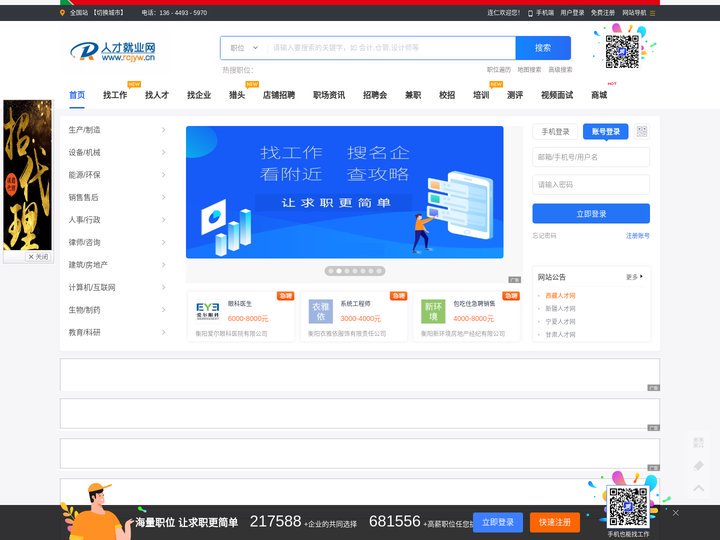Image resolution: width=720 pixels, height=540 pixels.
Task: Open the 招聘会 nav item
Action: [375, 95]
